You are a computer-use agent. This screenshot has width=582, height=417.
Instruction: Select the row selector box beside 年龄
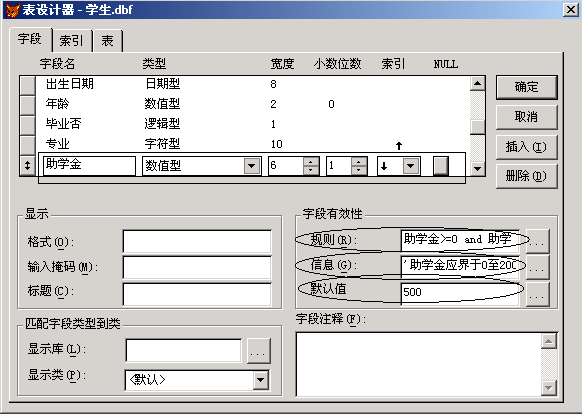pos(27,105)
